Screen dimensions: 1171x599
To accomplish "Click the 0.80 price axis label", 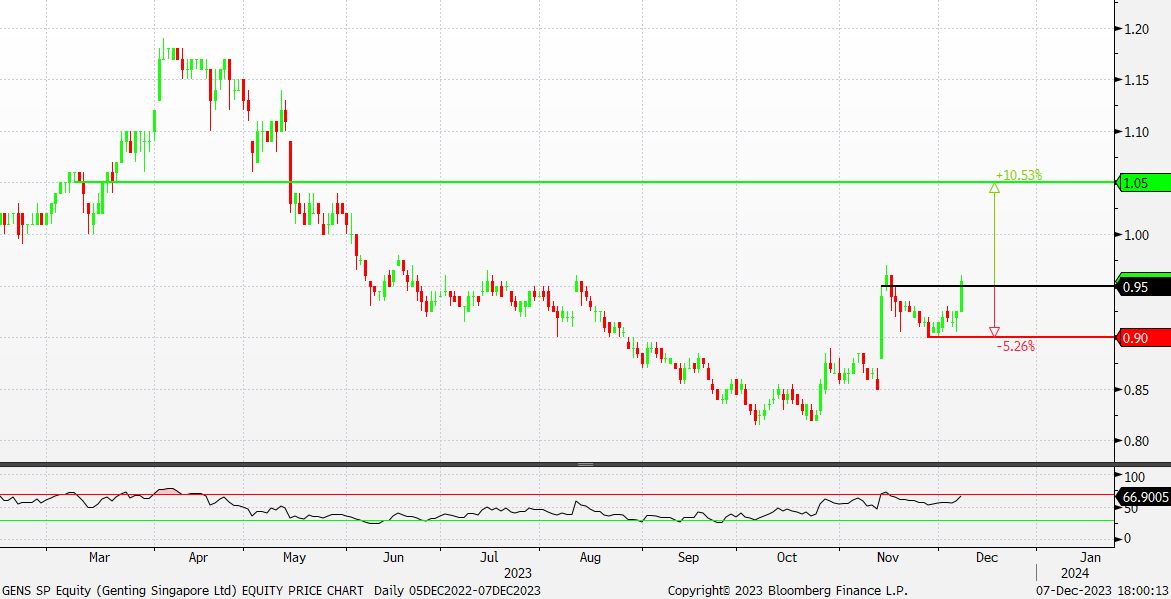I will pyautogui.click(x=1135, y=441).
